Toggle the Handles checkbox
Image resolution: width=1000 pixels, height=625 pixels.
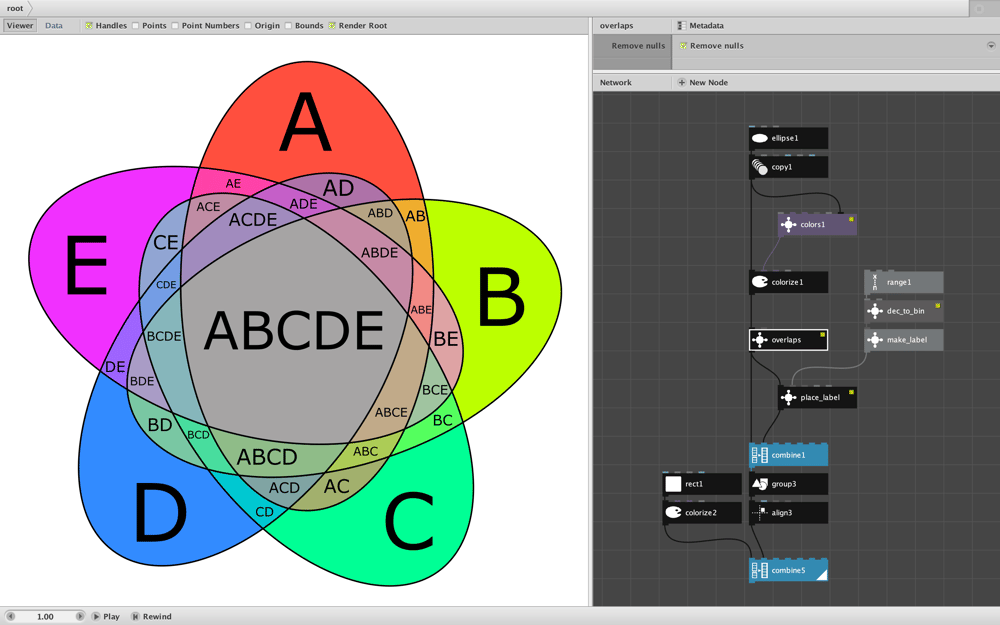[89, 26]
